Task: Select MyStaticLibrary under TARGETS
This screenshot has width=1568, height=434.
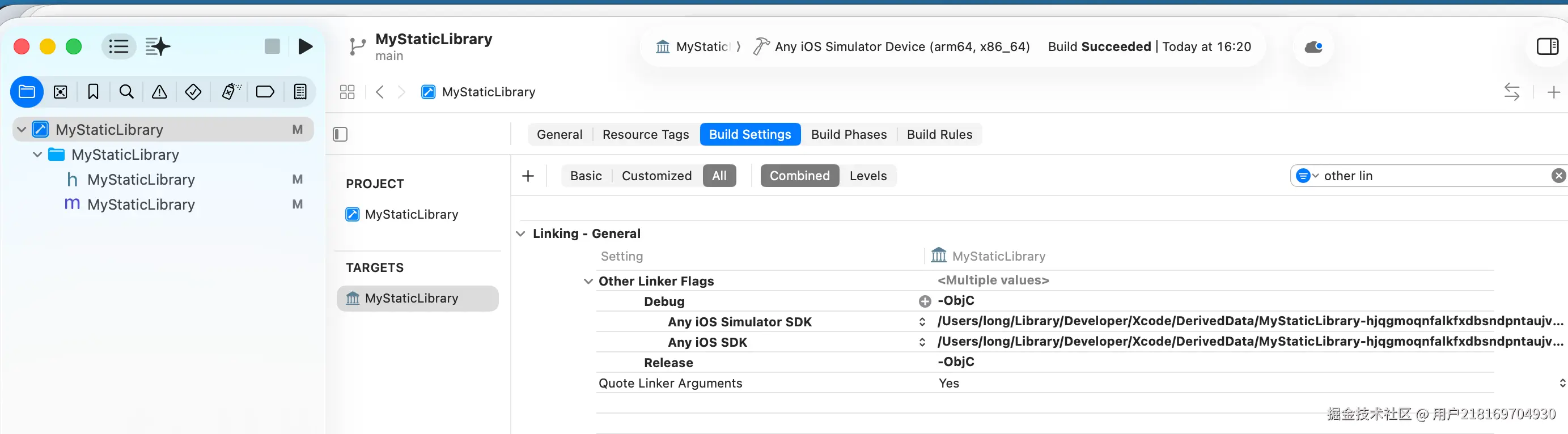Action: [x=418, y=298]
